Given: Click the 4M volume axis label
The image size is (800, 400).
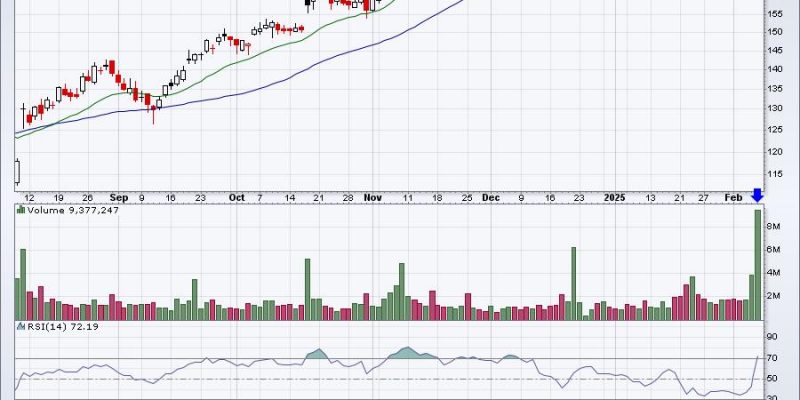Looking at the screenshot, I should 773,272.
